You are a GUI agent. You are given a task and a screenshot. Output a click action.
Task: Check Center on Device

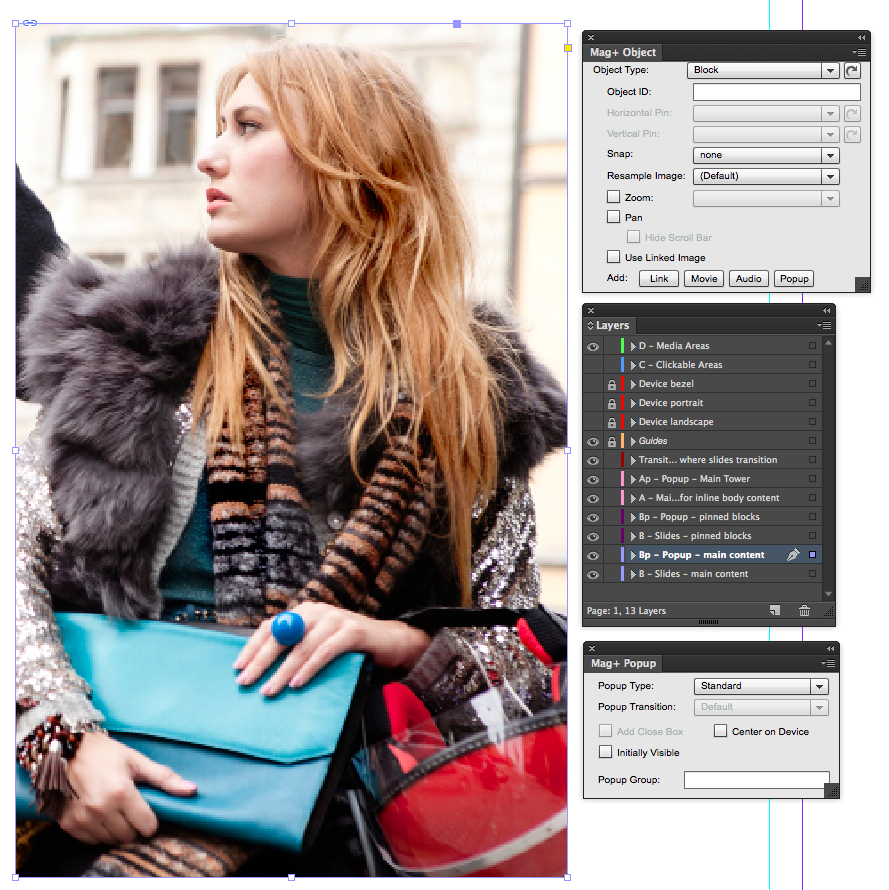tap(720, 731)
